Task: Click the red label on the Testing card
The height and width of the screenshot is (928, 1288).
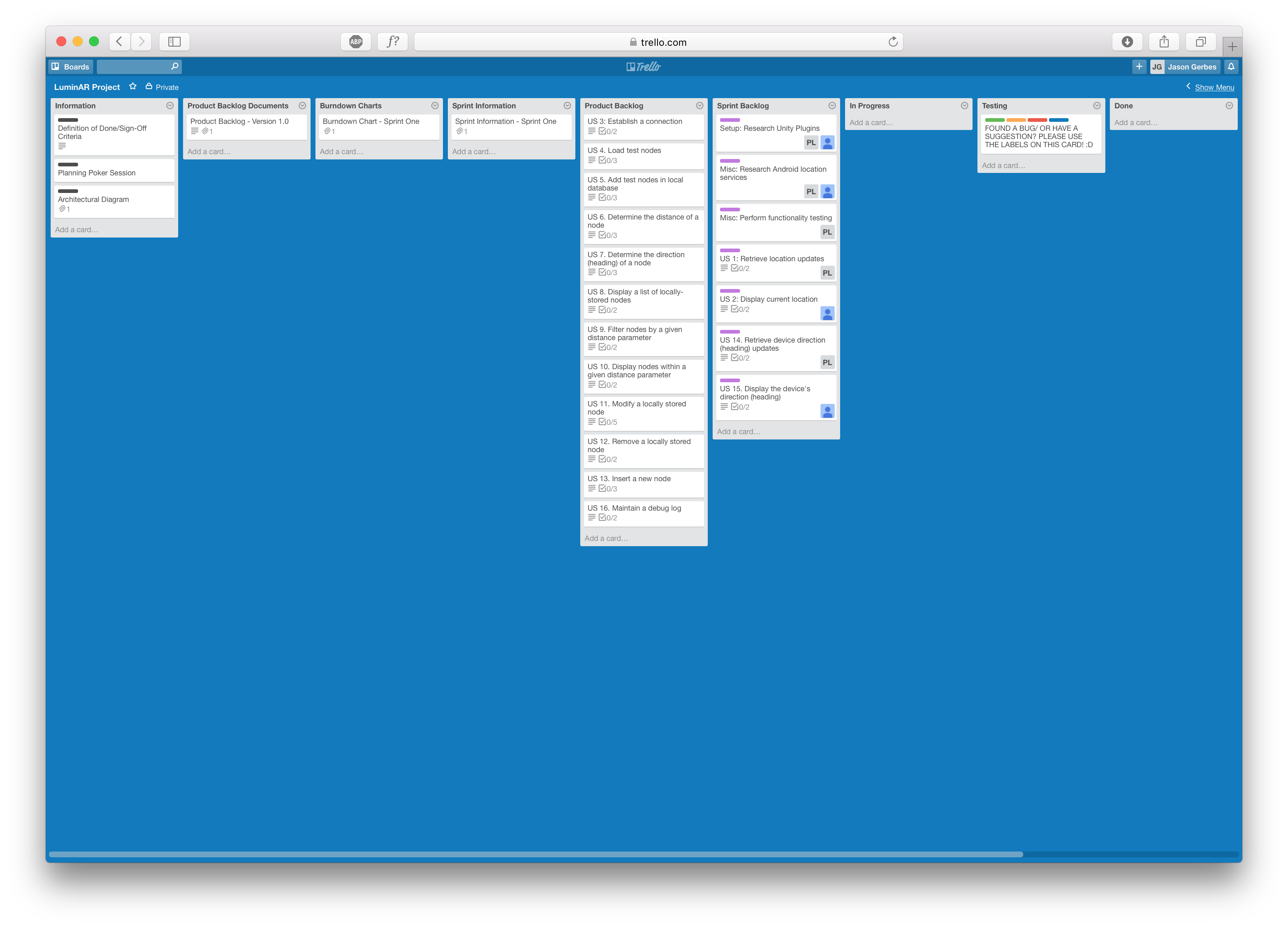Action: point(1037,120)
